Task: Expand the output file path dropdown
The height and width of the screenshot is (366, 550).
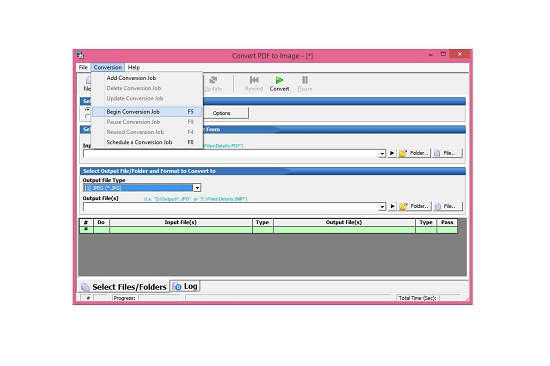Action: 382,207
